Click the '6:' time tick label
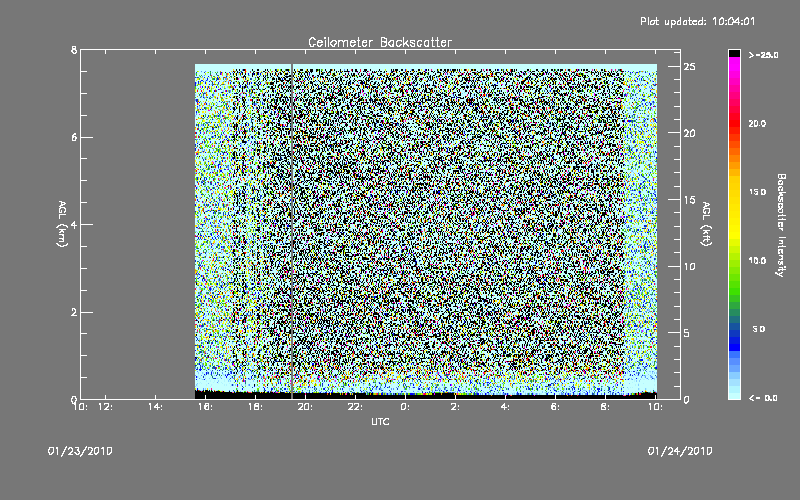 (x=555, y=407)
